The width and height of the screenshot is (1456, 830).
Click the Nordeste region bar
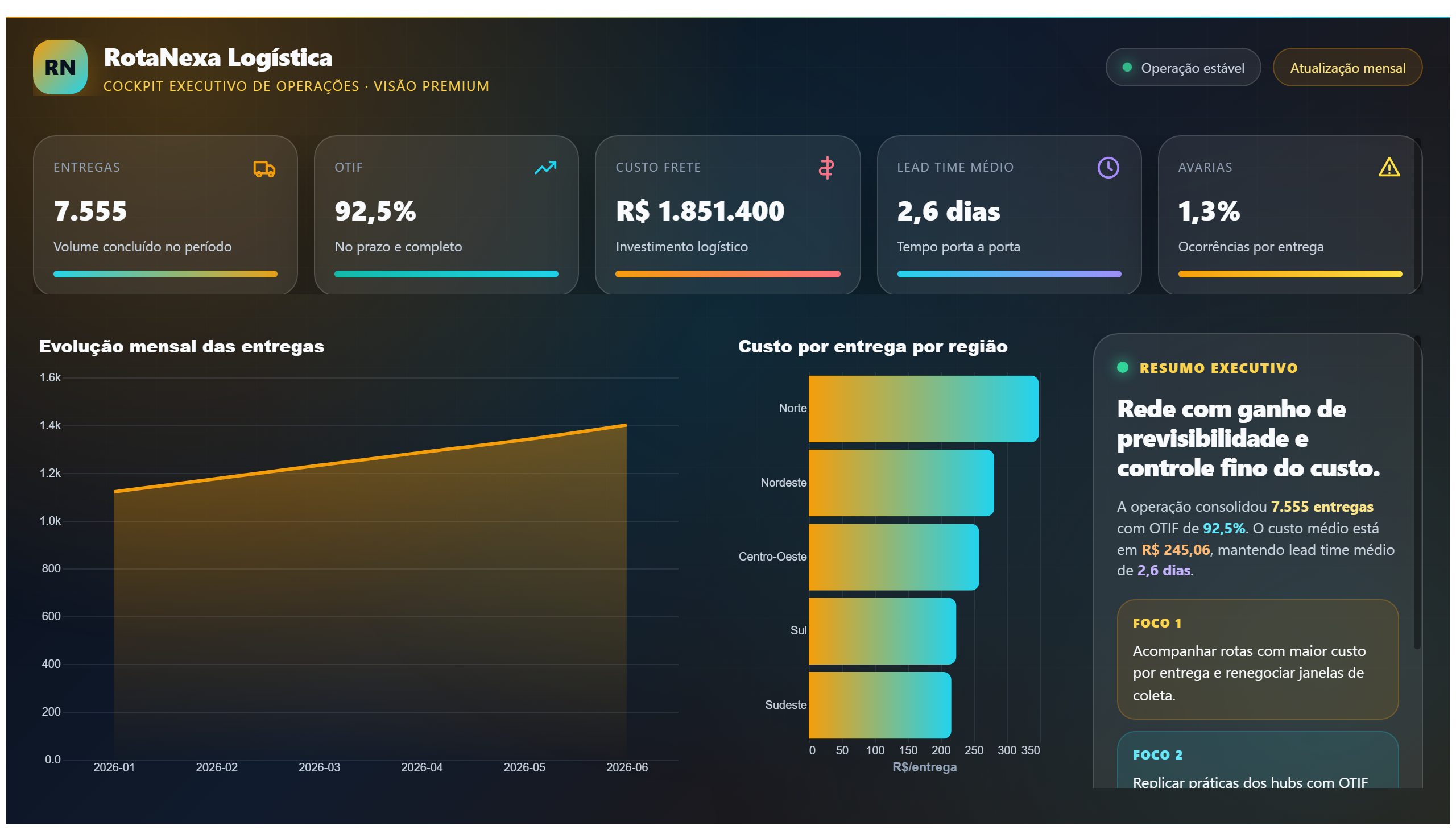pos(901,483)
